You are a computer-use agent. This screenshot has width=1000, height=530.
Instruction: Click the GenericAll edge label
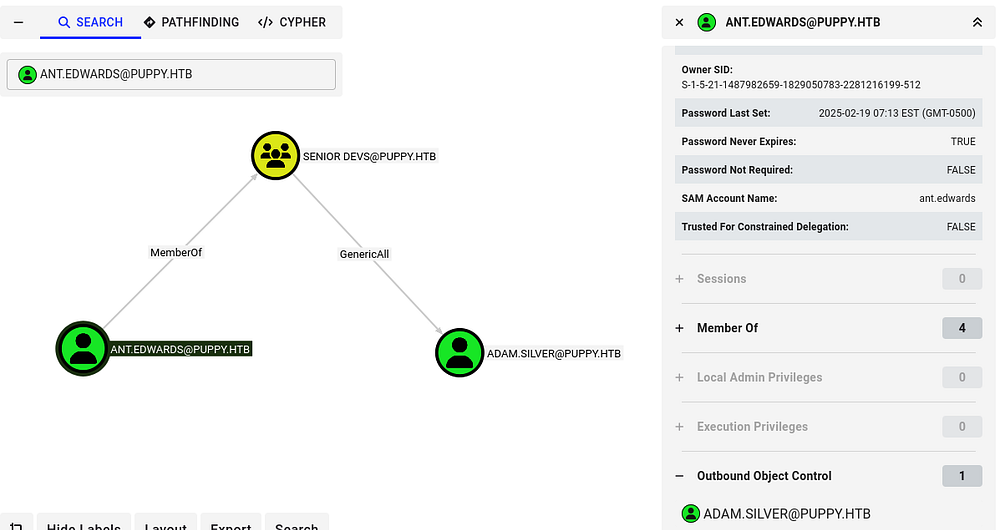tap(364, 254)
